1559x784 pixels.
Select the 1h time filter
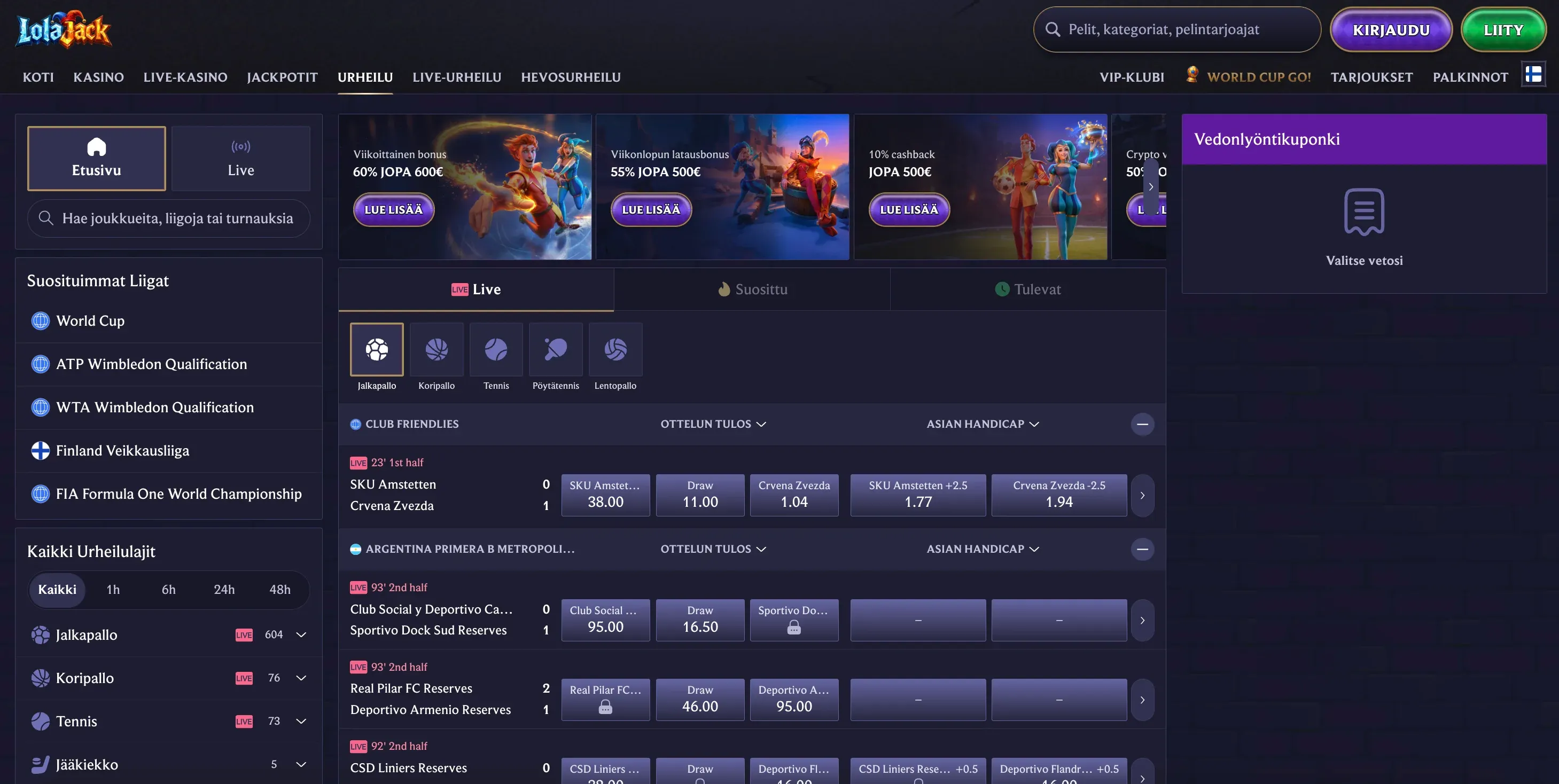113,589
